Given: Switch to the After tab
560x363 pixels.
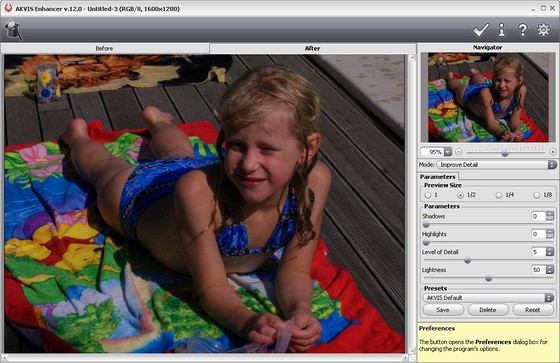Looking at the screenshot, I should (312, 48).
